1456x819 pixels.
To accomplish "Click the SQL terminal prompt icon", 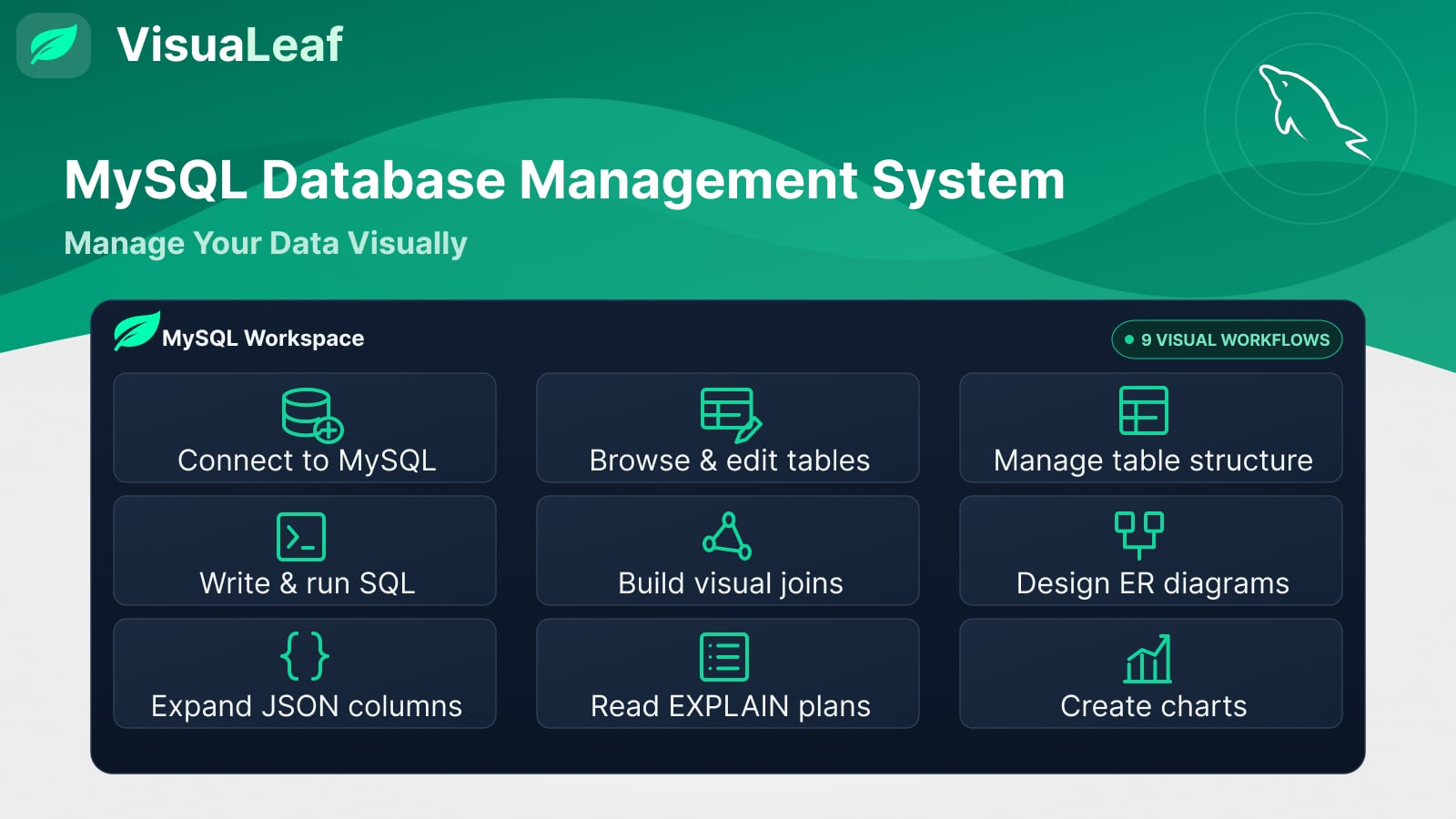I will click(301, 536).
